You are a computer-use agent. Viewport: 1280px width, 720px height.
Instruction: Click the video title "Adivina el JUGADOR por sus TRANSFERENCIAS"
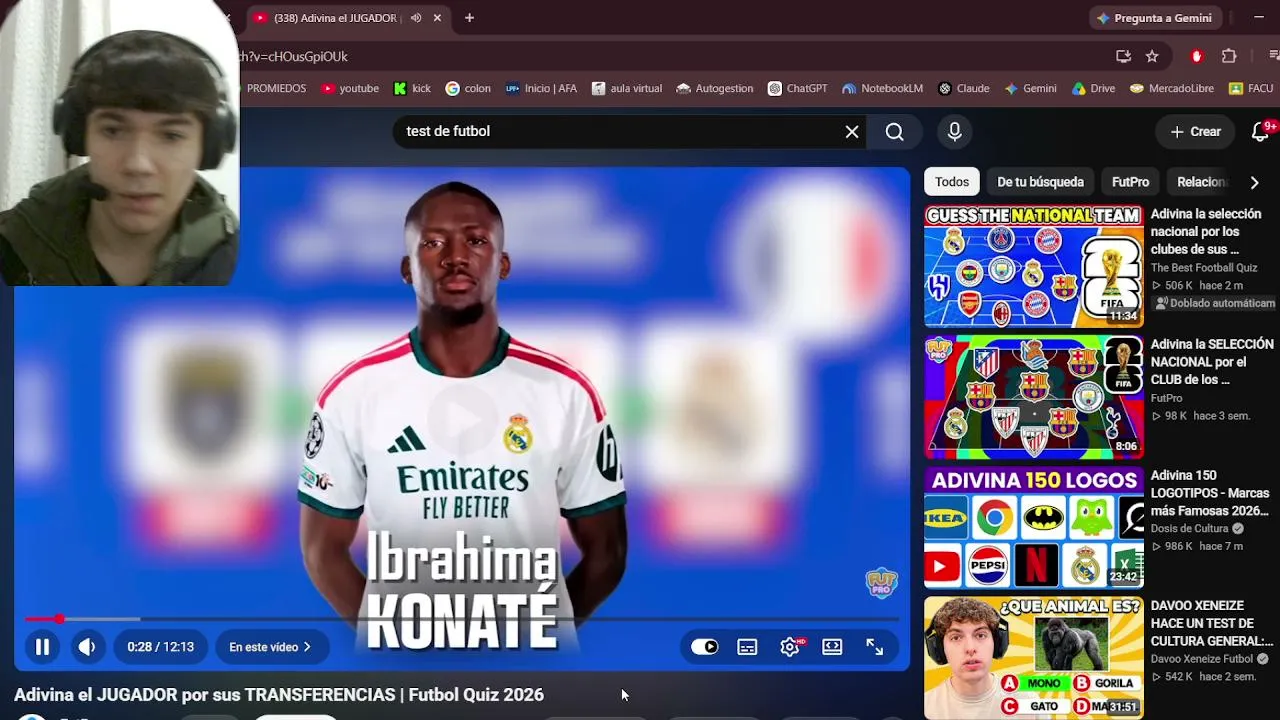tap(279, 695)
